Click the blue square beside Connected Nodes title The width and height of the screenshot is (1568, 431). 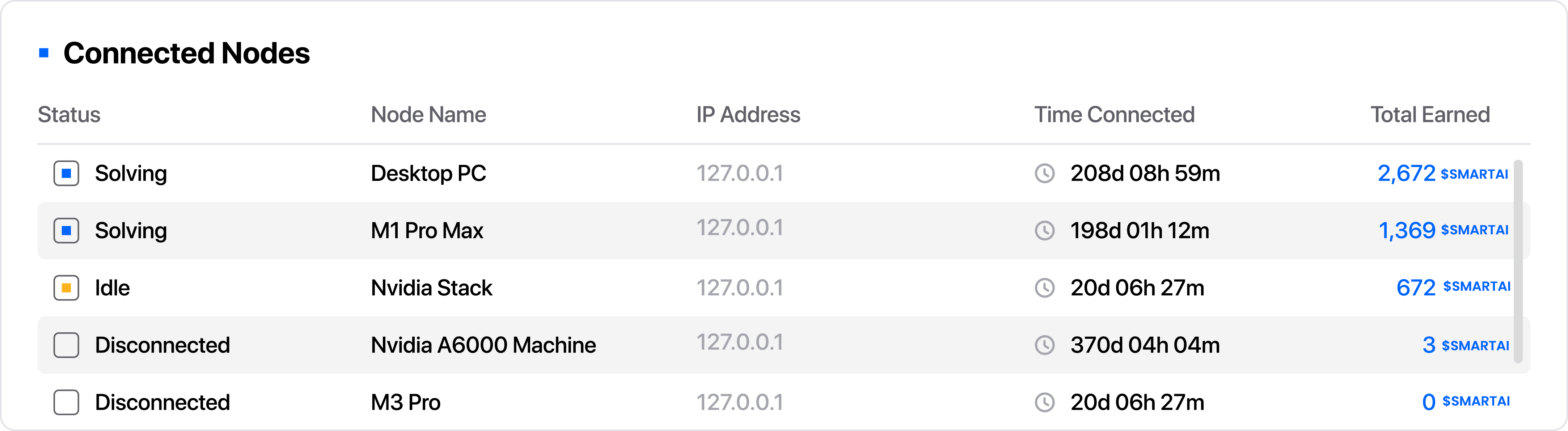44,53
